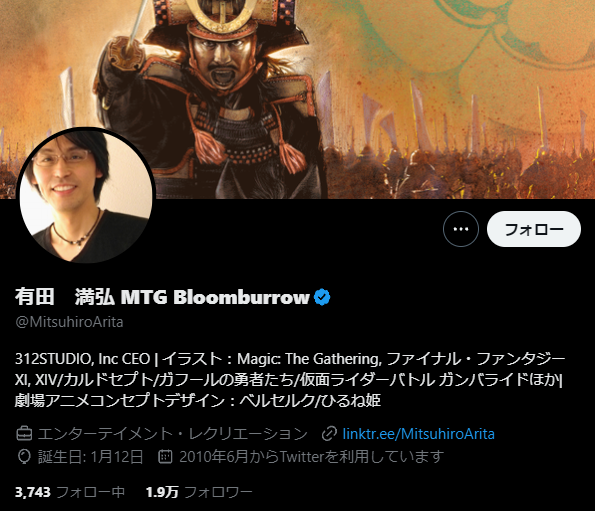Open the 3,743 フォロー中 following list
The width and height of the screenshot is (595, 511).
click(70, 492)
